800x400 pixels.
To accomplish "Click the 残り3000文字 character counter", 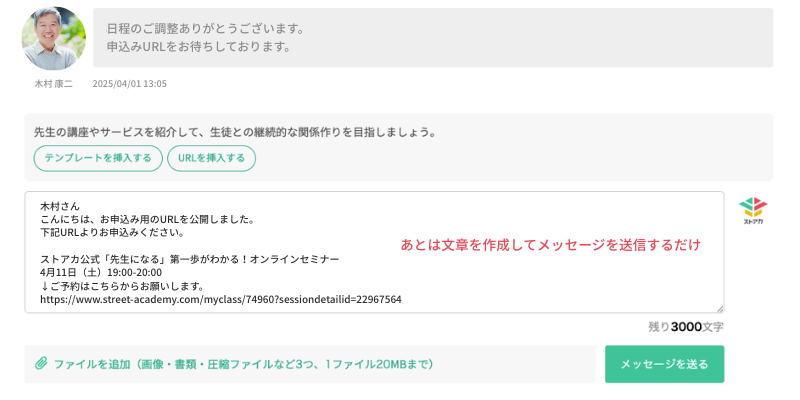I will tap(686, 327).
